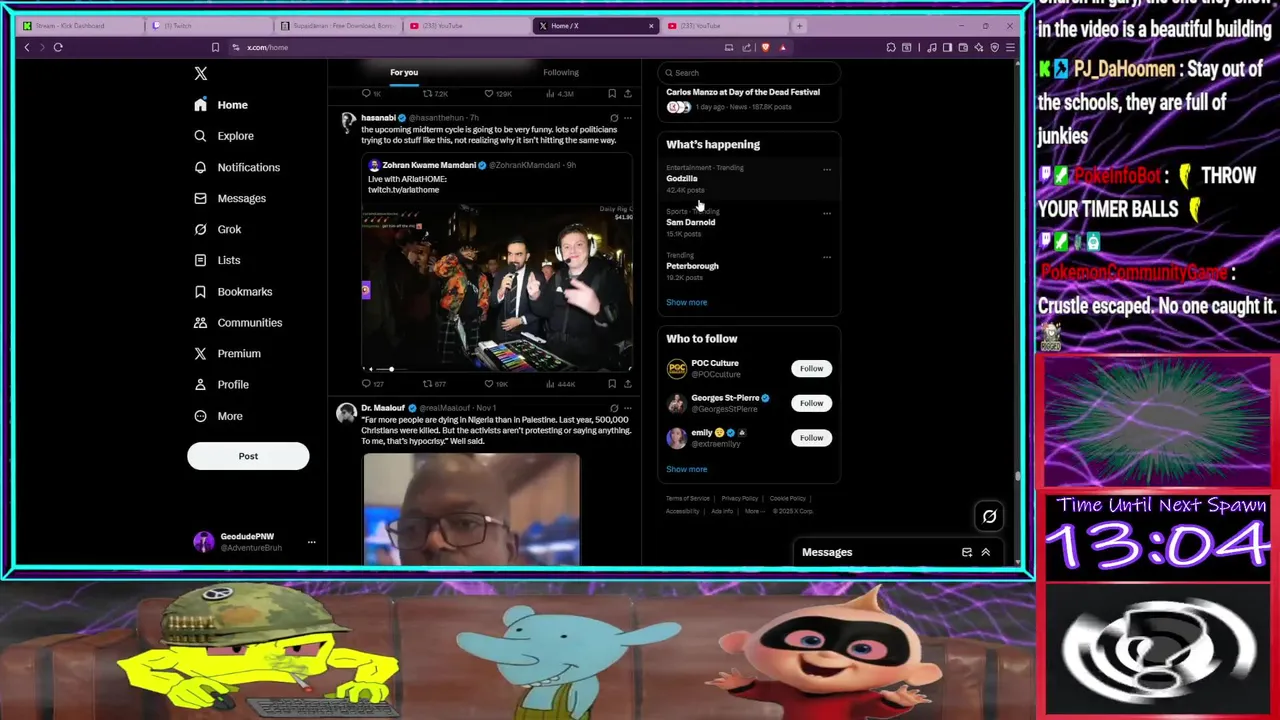The image size is (1280, 720).
Task: Open options for Godzilla trend
Action: [827, 170]
